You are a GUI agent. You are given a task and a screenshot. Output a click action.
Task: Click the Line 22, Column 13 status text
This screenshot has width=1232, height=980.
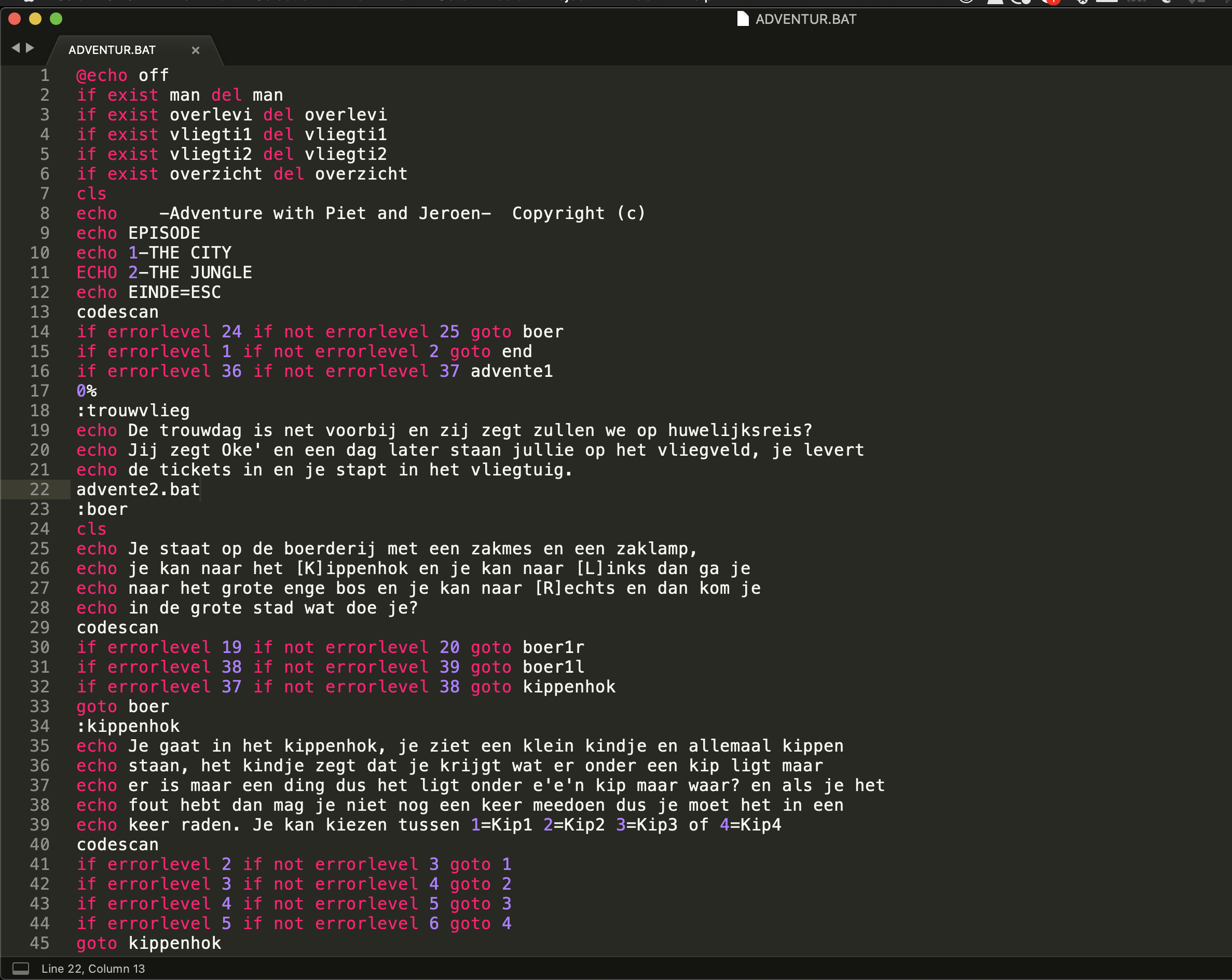(x=93, y=969)
